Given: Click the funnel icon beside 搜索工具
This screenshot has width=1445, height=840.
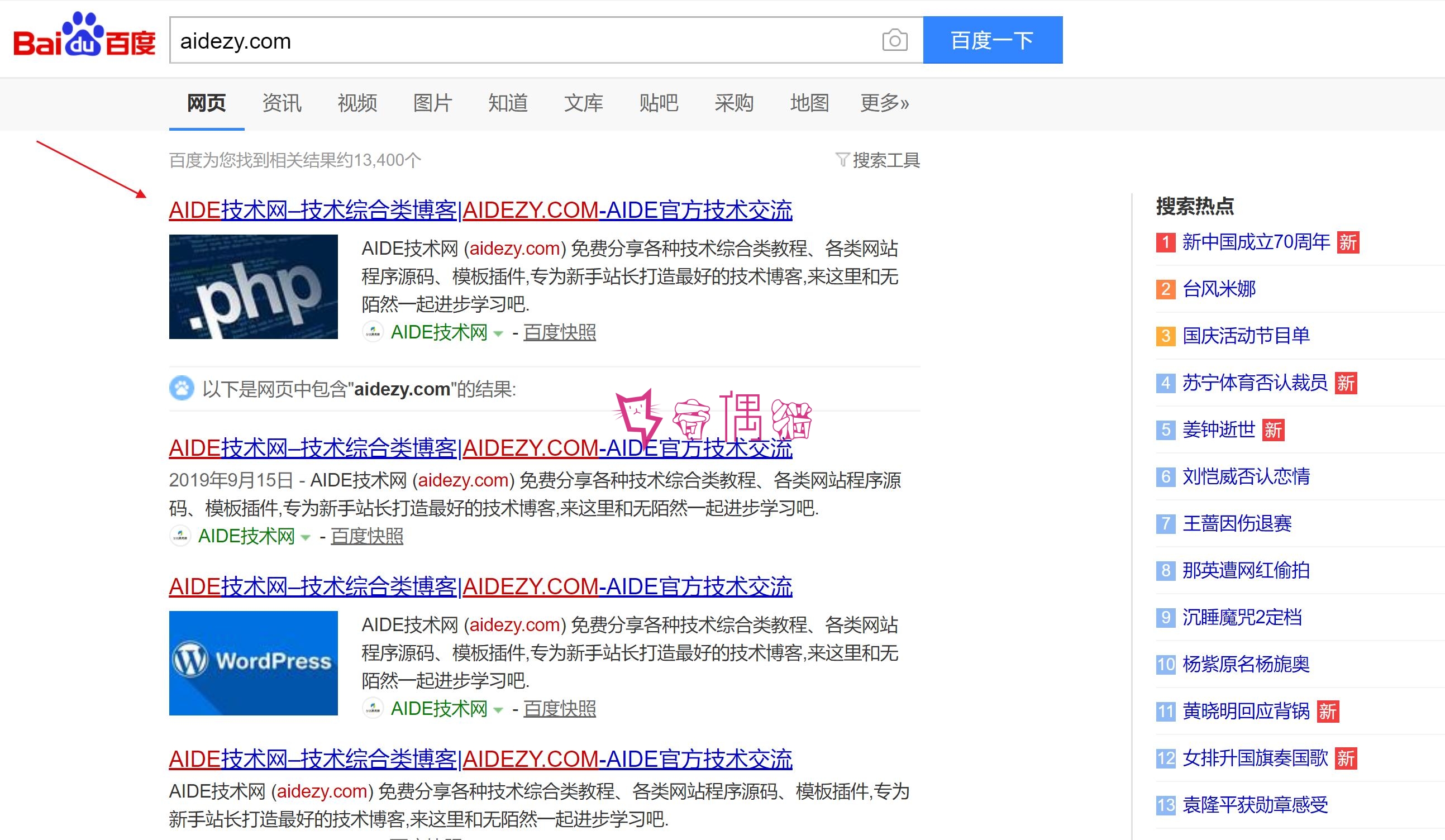Looking at the screenshot, I should pos(842,159).
